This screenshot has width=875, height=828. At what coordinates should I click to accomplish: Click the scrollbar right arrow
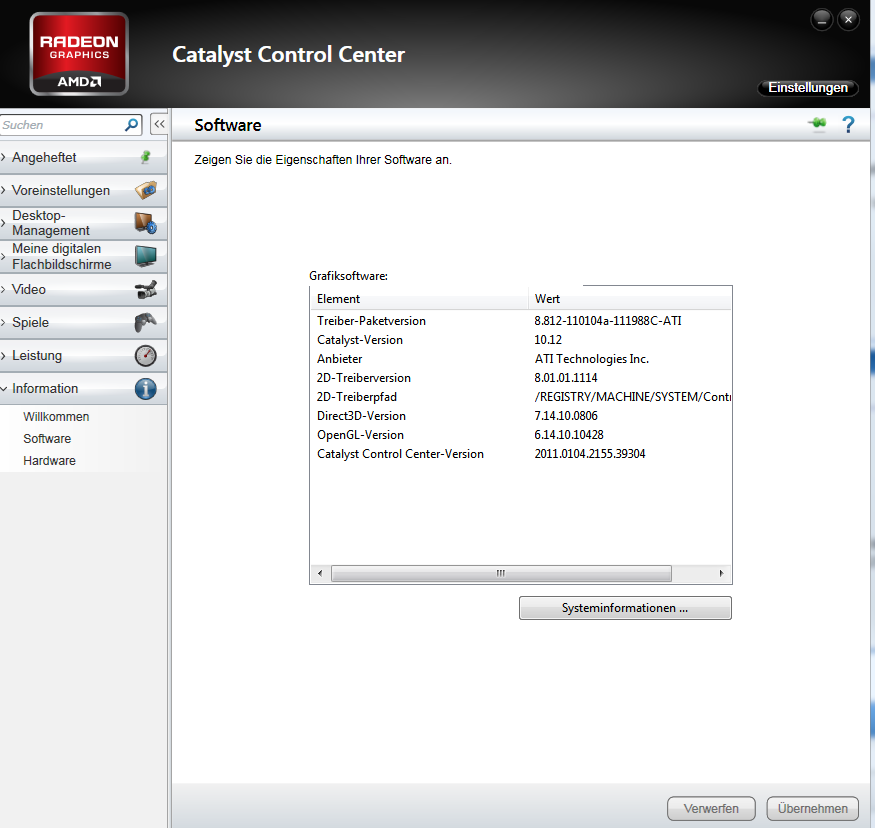721,573
